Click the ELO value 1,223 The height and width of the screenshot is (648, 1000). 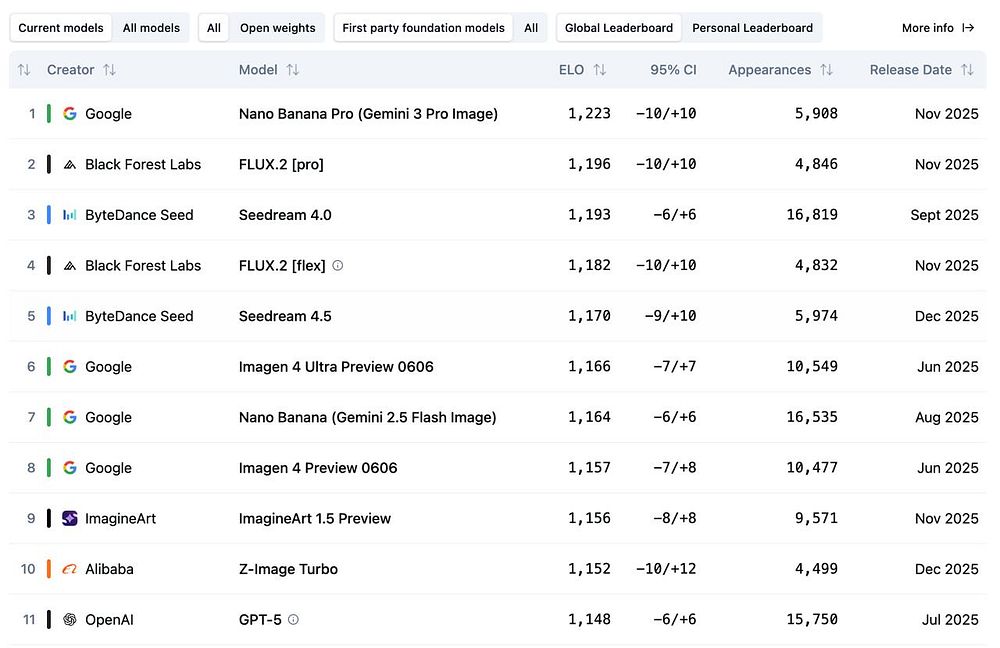click(589, 114)
